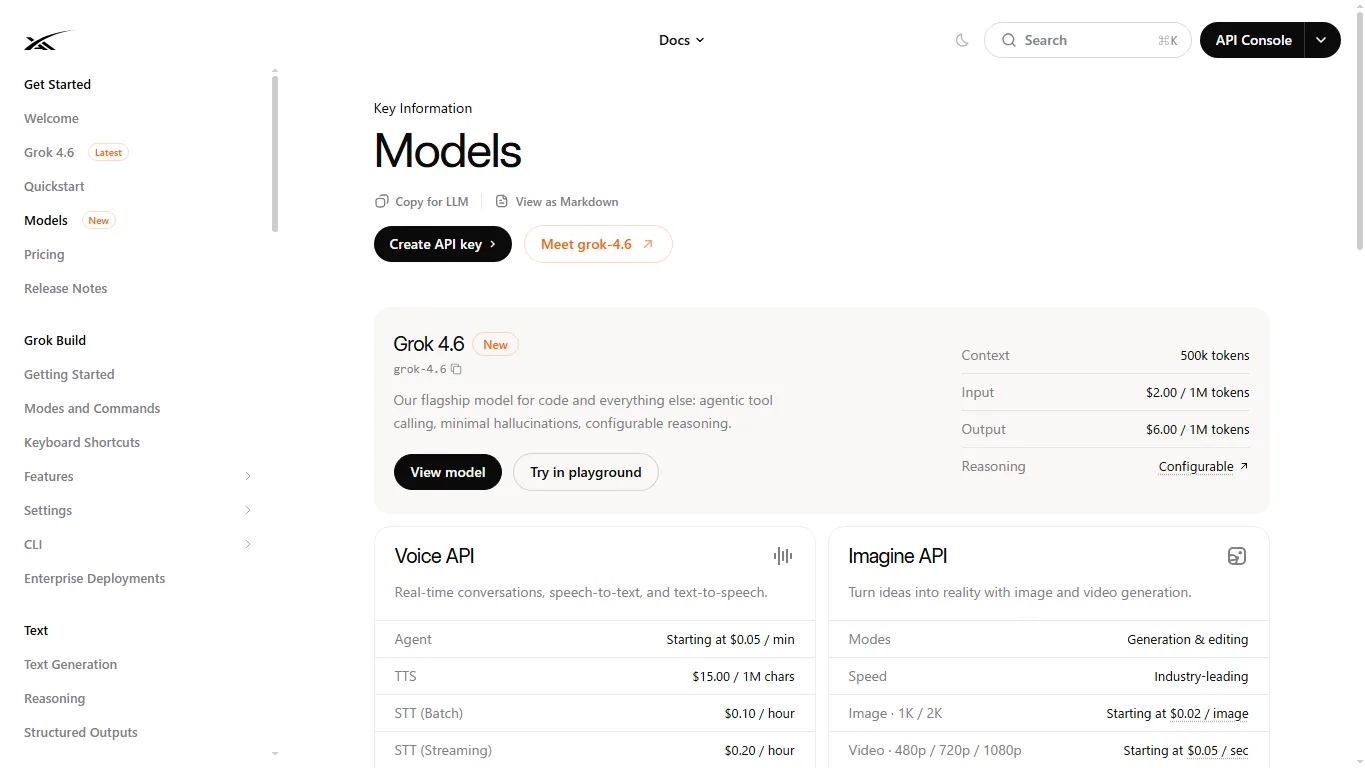Click the Create API key button
The width and height of the screenshot is (1365, 768).
(x=443, y=244)
